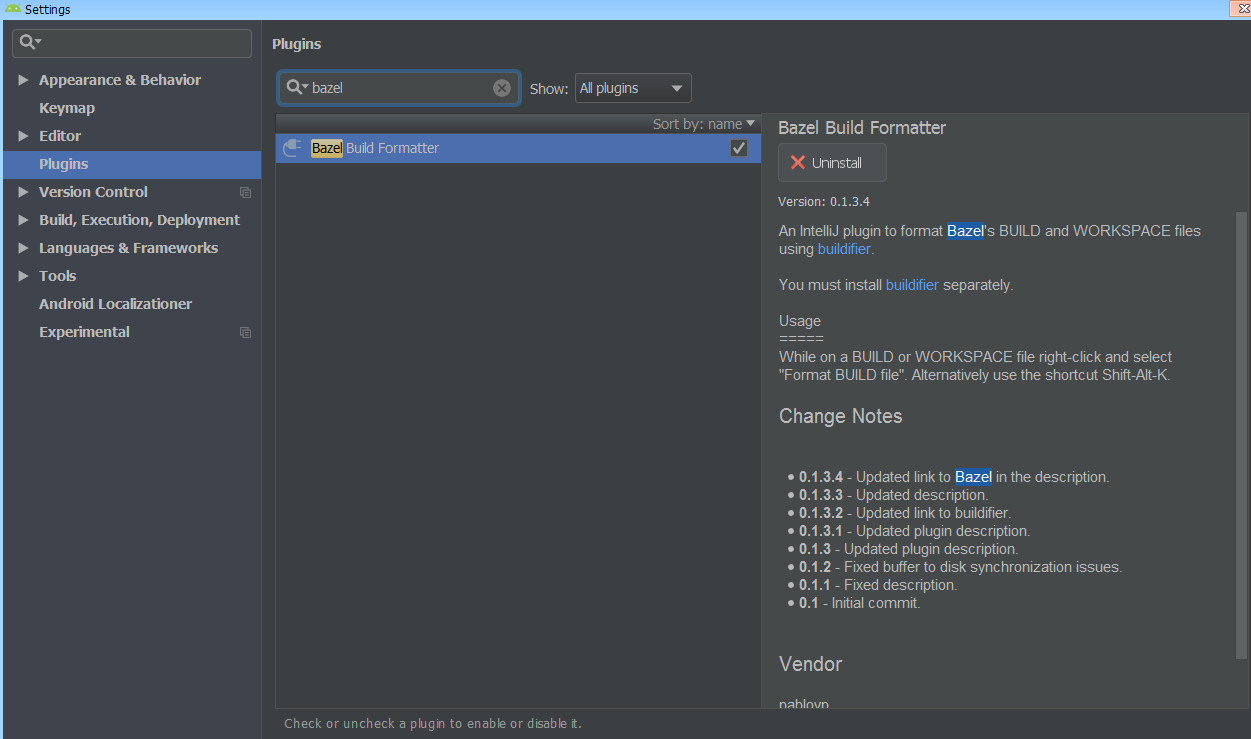Click the plug icon beside Bazel Build Formatter
The width and height of the screenshot is (1251, 739).
[292, 148]
